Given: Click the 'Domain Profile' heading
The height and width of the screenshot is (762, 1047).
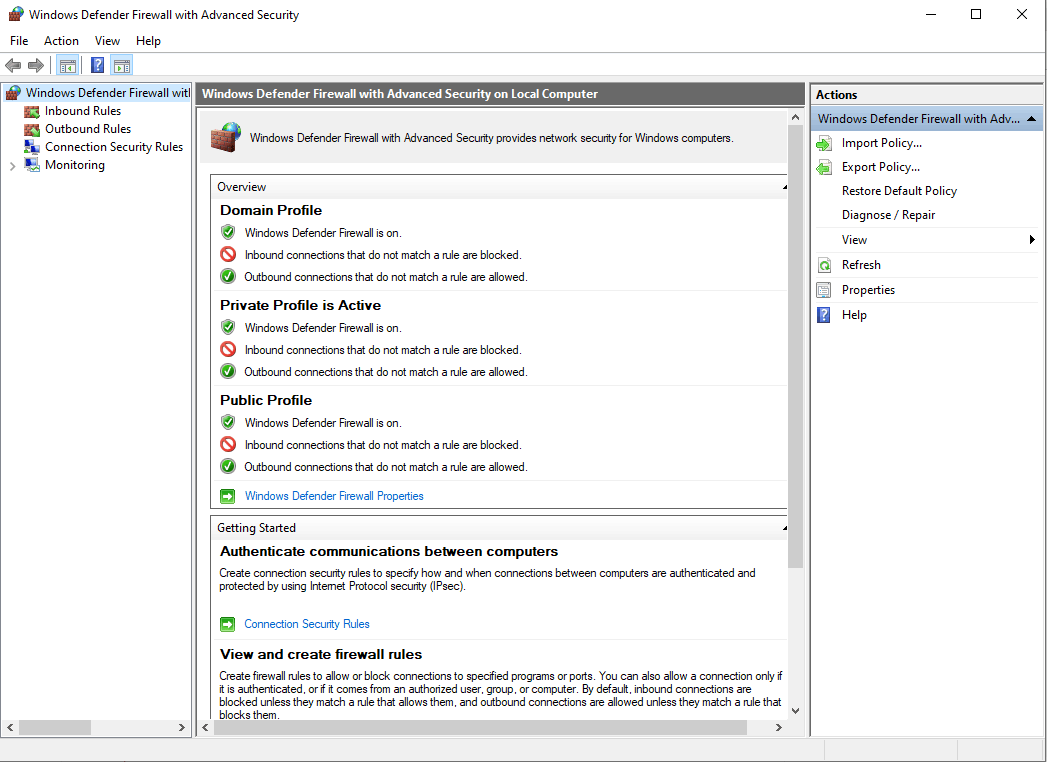Looking at the screenshot, I should point(271,210).
